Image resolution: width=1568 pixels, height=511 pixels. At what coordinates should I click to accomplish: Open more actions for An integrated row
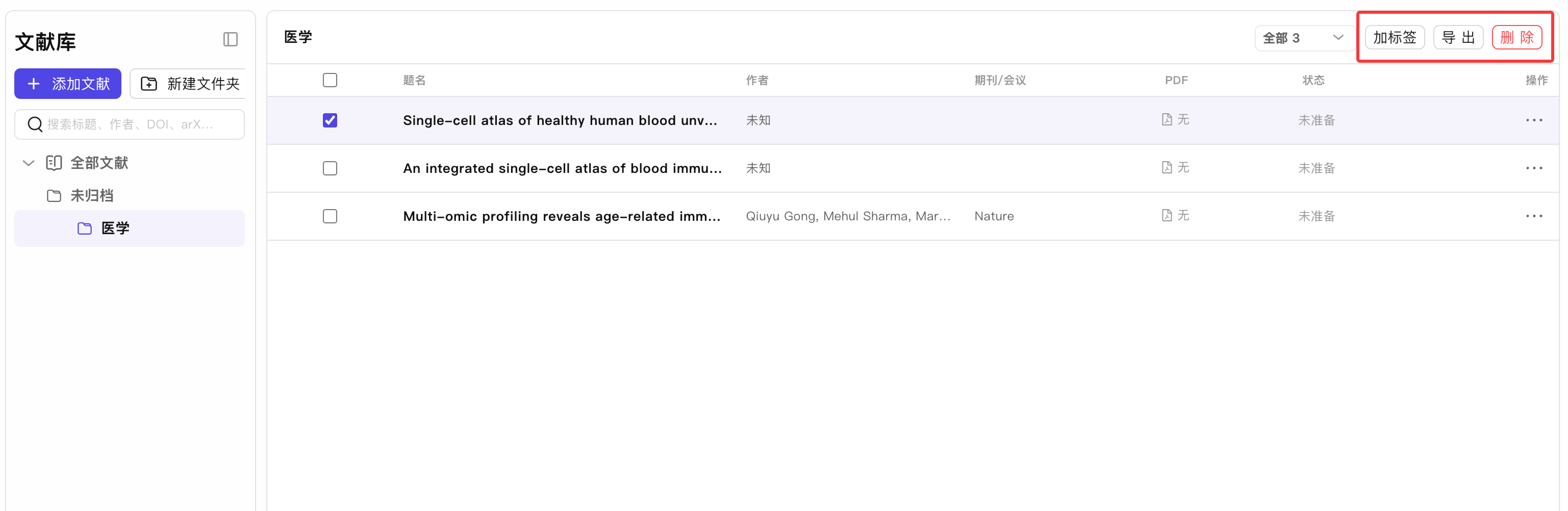pyautogui.click(x=1534, y=168)
